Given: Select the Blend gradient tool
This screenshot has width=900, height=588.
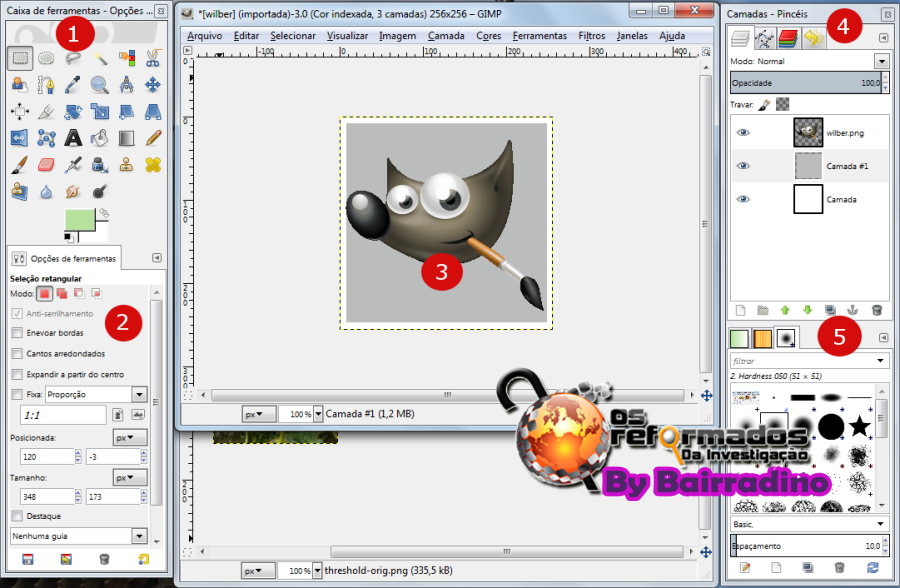Looking at the screenshot, I should point(127,138).
